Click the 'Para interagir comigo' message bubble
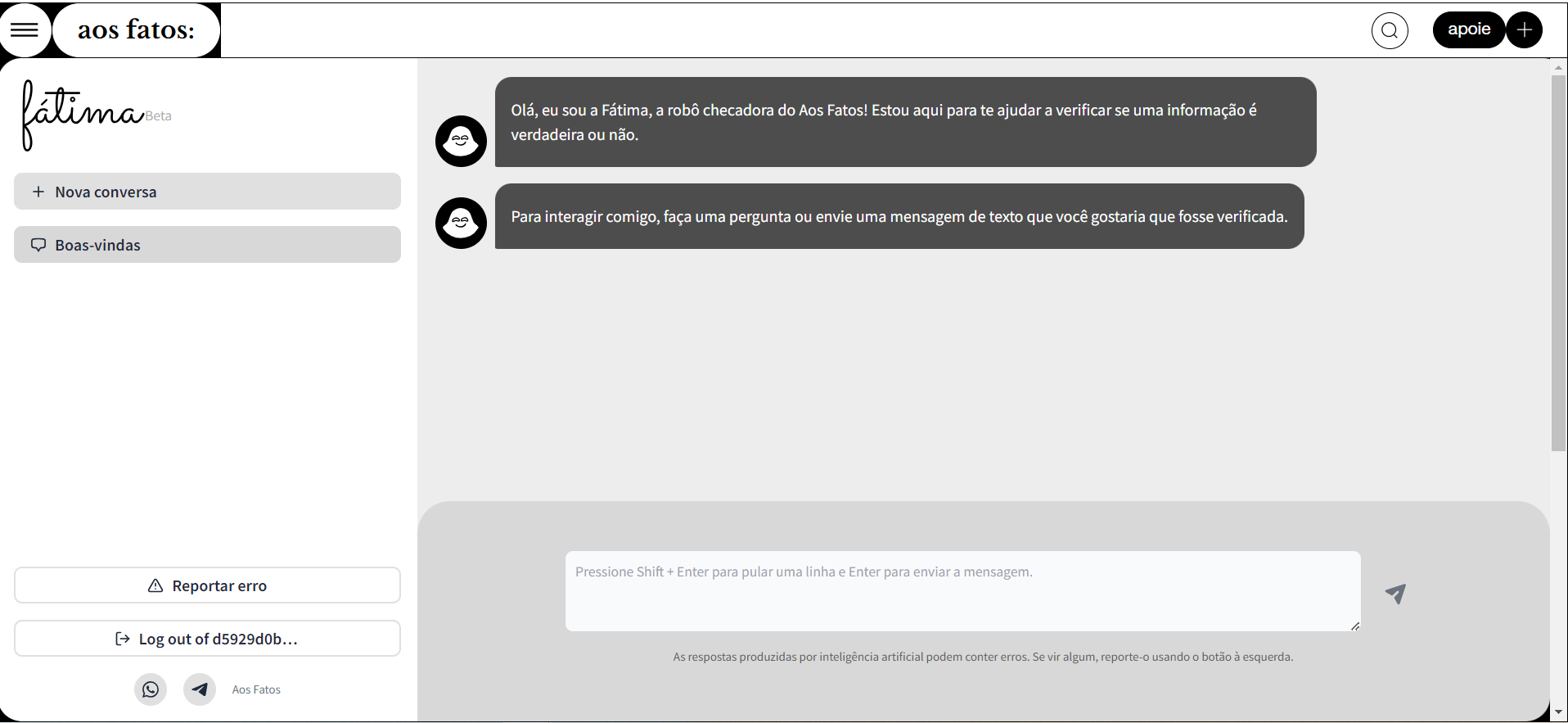Viewport: 1568px width, 723px height. pyautogui.click(x=899, y=216)
